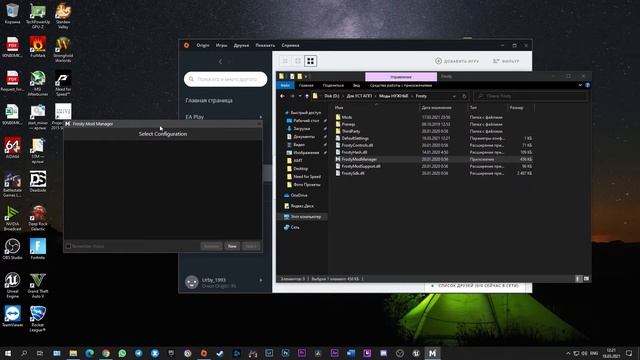Select Rocket League desktop icon
Viewport: 640px width, 360px height.
[x=38, y=319]
